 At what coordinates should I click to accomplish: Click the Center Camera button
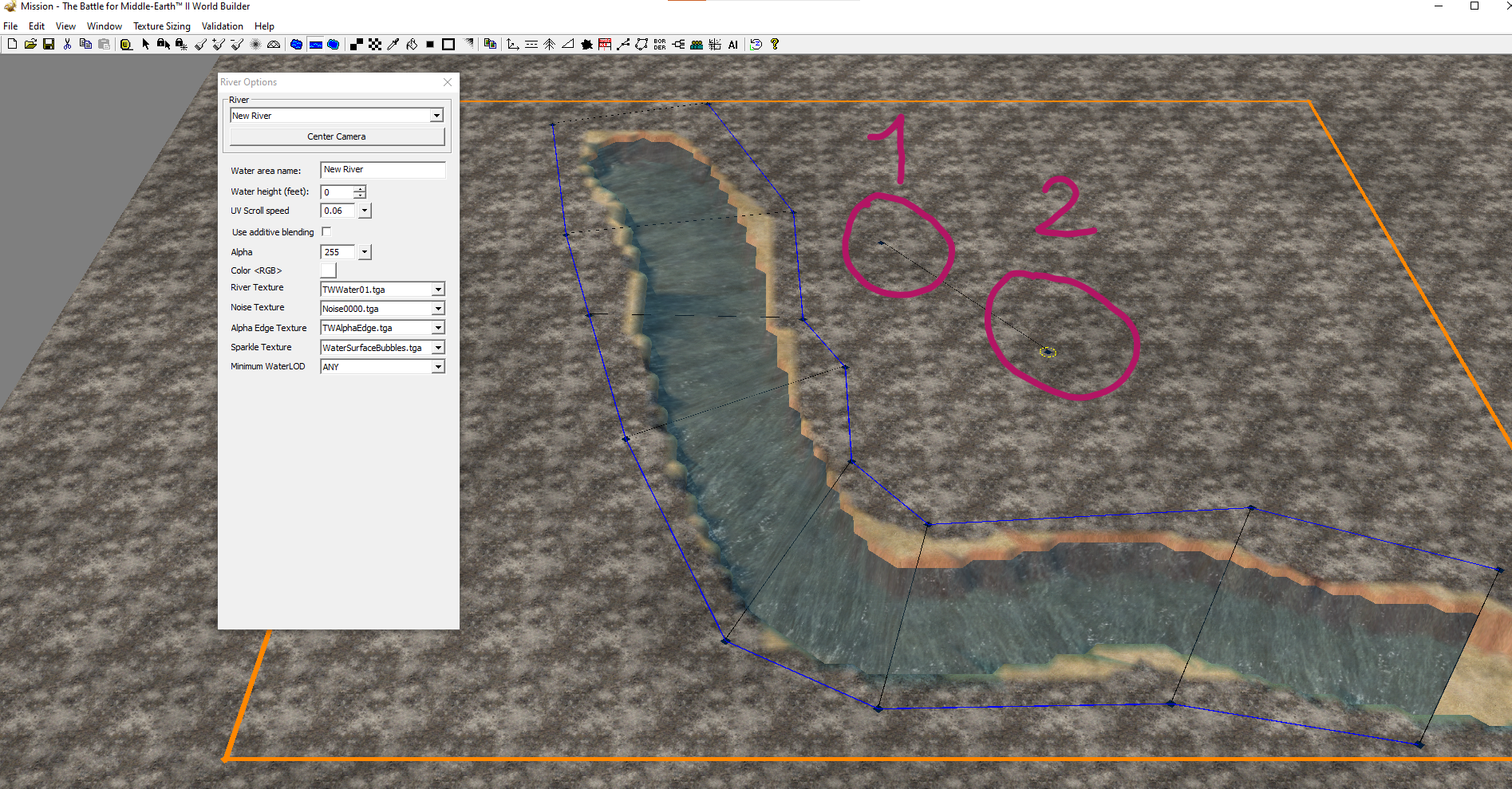(337, 136)
